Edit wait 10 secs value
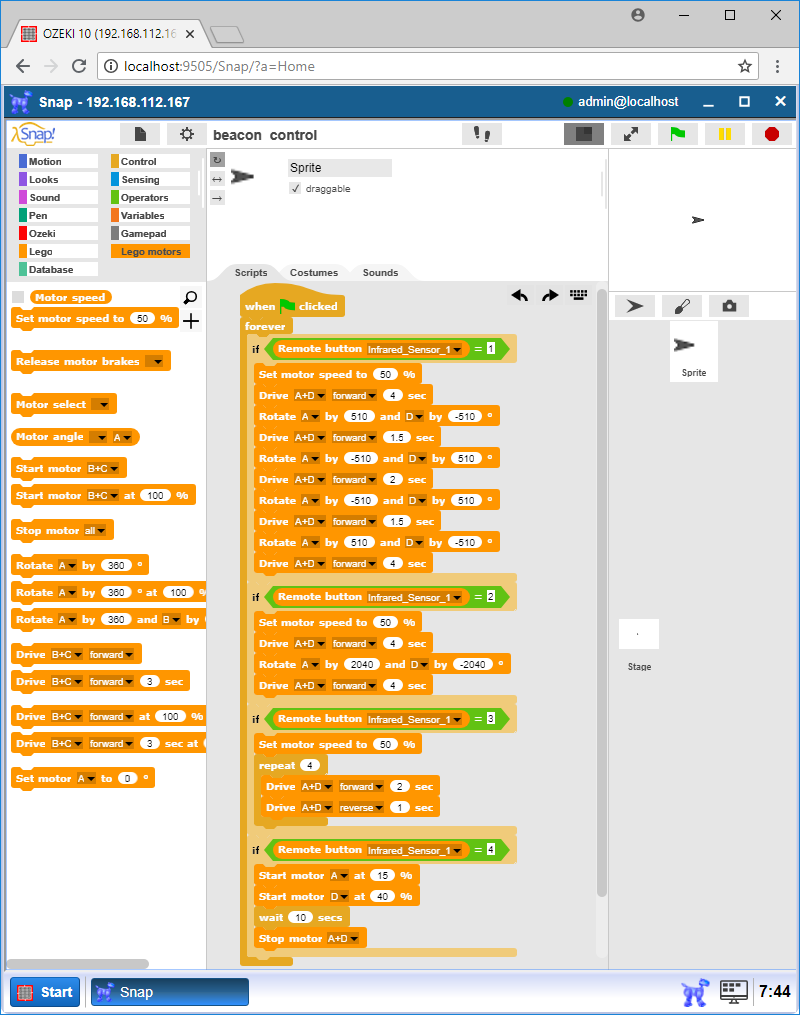The image size is (800, 1015). [300, 918]
